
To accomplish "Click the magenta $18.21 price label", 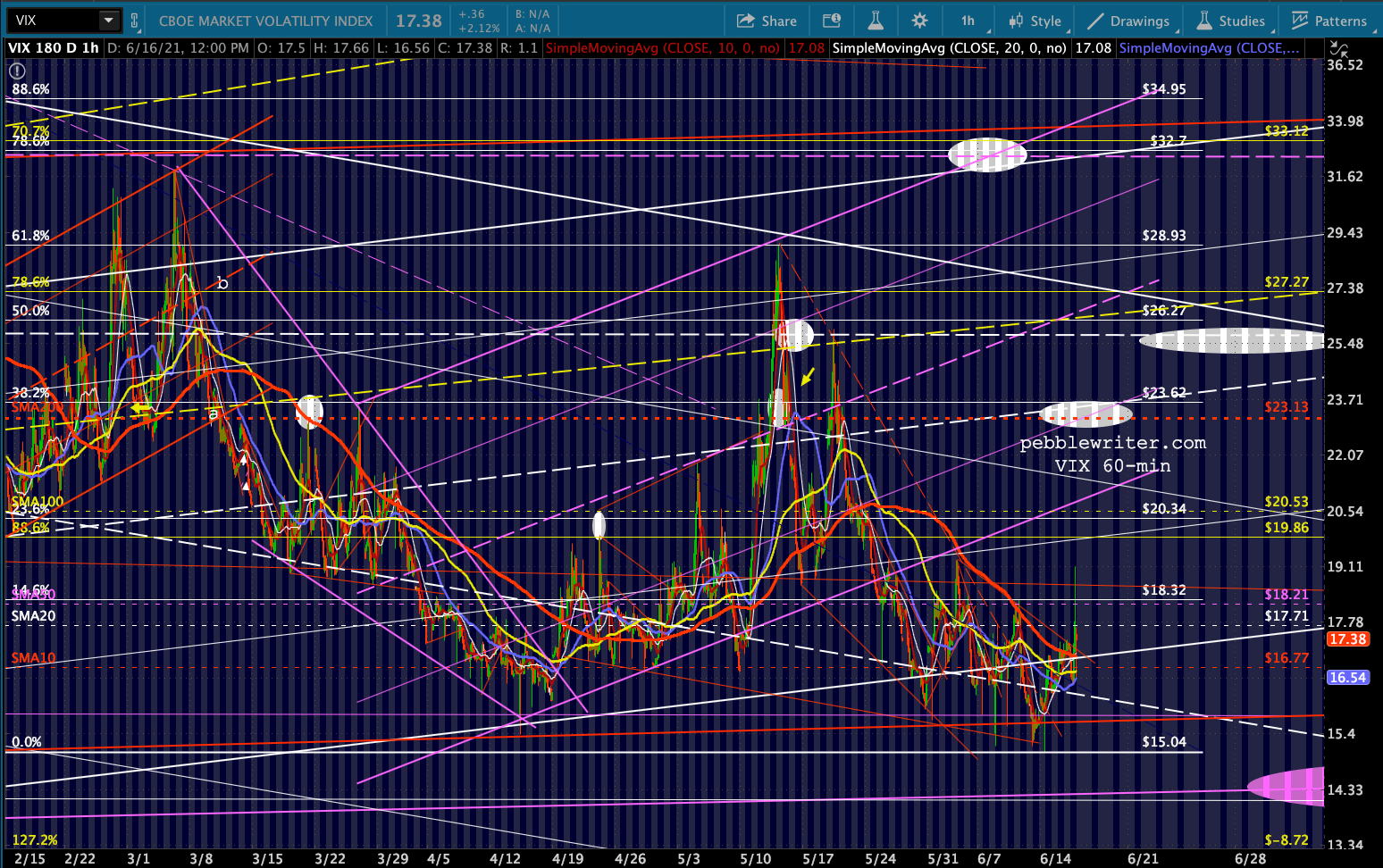I will 1287,595.
